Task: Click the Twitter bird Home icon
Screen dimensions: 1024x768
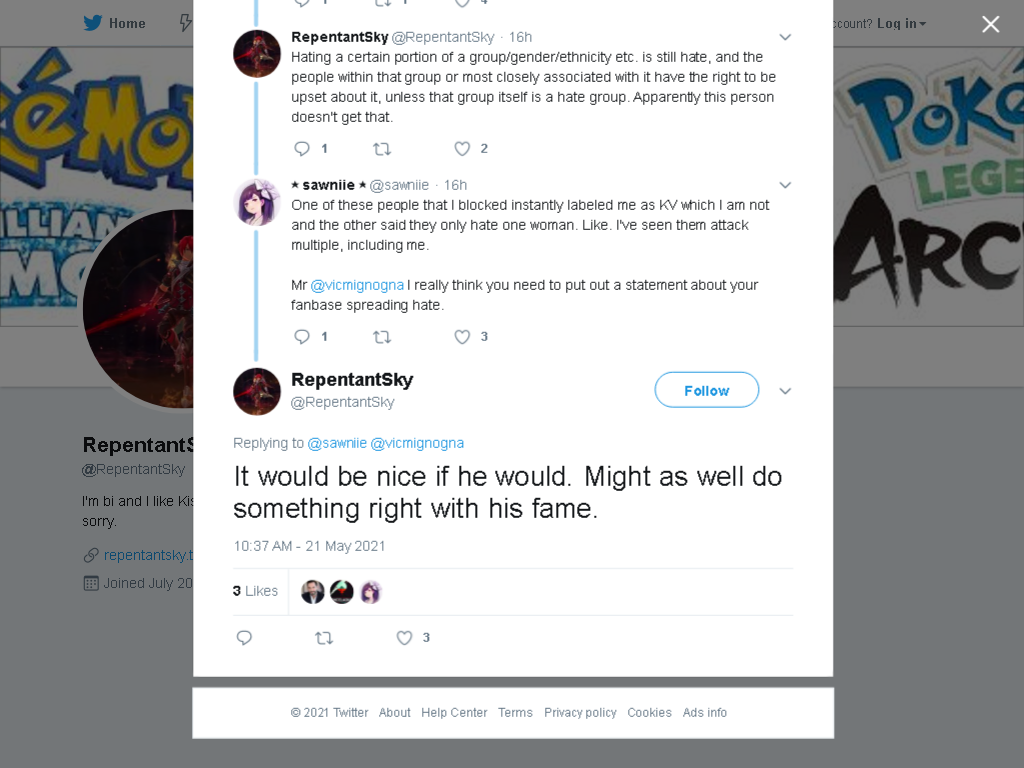Action: (93, 23)
